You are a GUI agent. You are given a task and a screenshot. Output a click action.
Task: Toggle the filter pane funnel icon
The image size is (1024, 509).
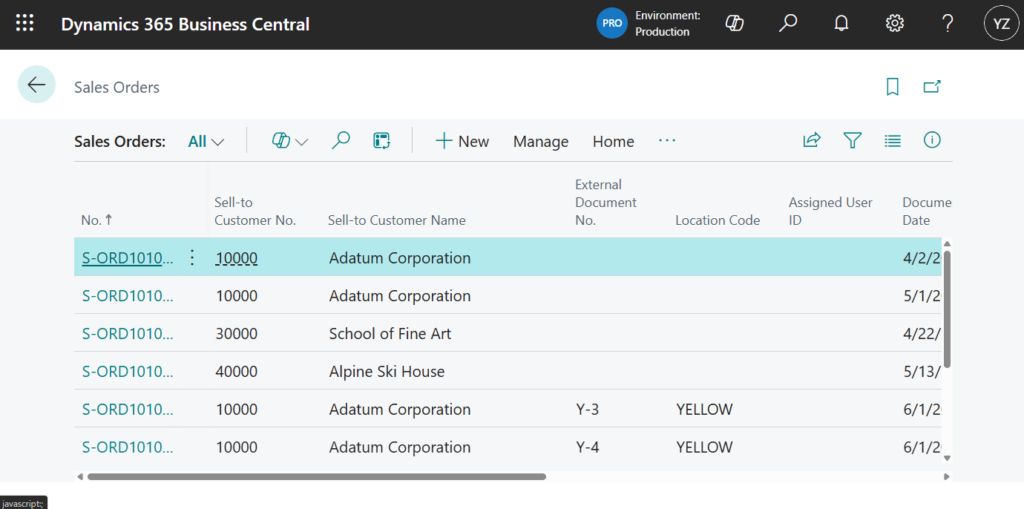coord(852,141)
